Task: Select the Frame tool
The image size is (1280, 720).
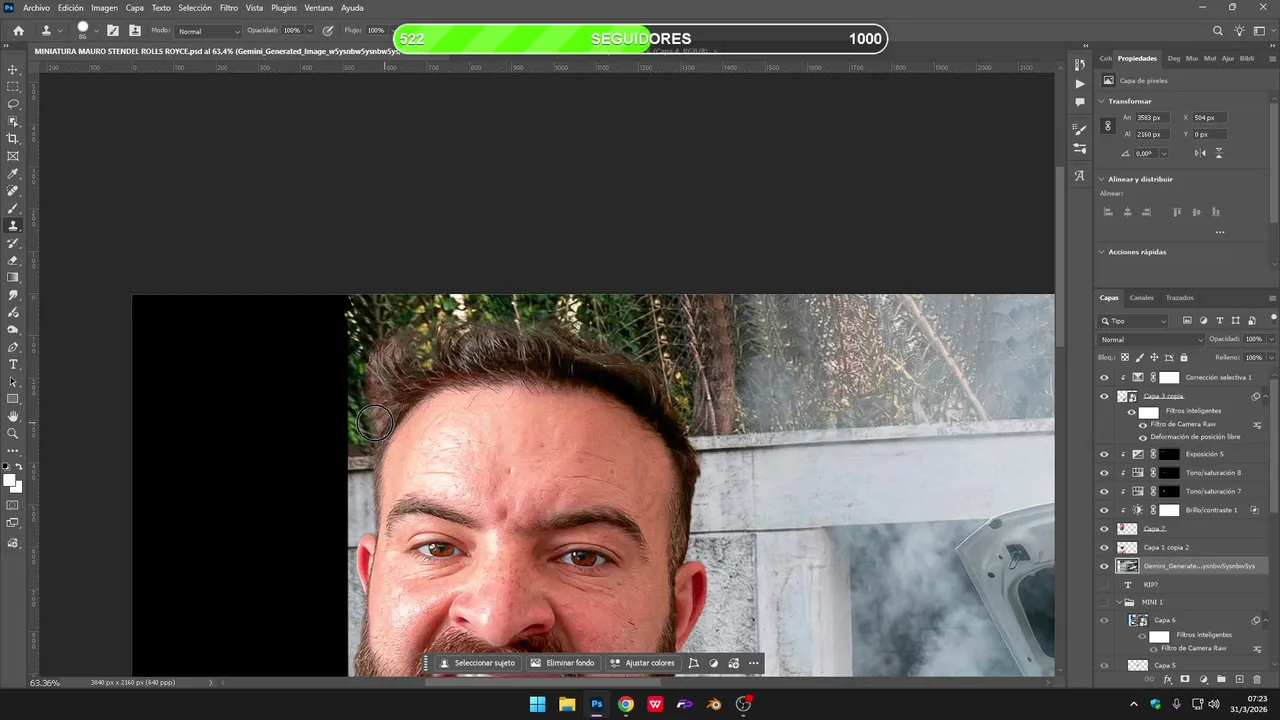Action: tap(13, 156)
